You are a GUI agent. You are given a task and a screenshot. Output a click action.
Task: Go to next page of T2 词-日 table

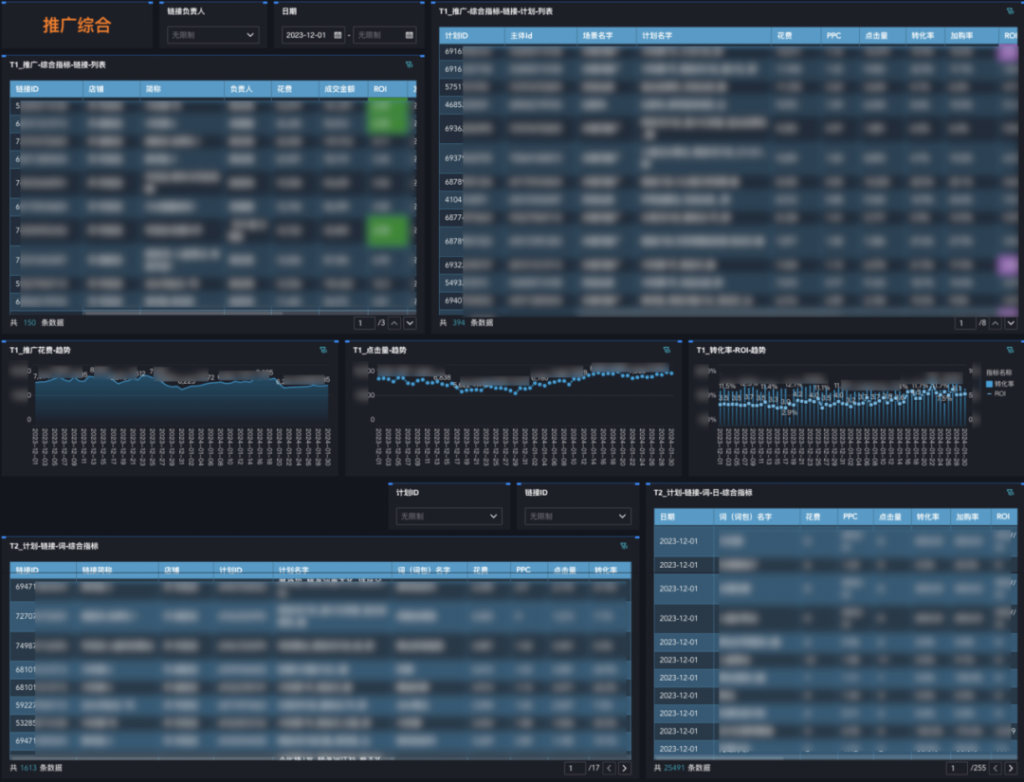[1011, 768]
